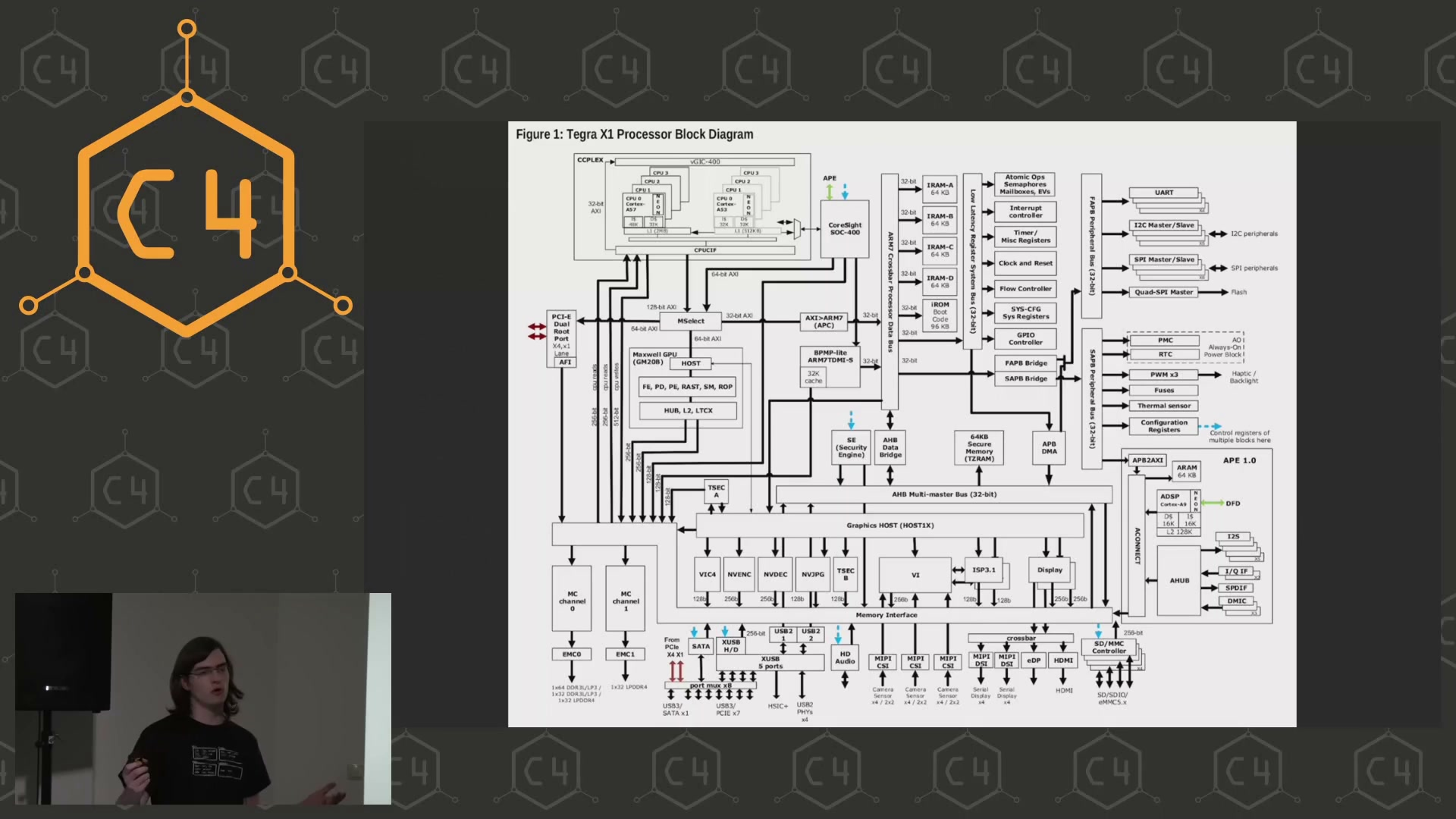Select the SPI Master/Slave block
1456x819 pixels.
click(1164, 259)
